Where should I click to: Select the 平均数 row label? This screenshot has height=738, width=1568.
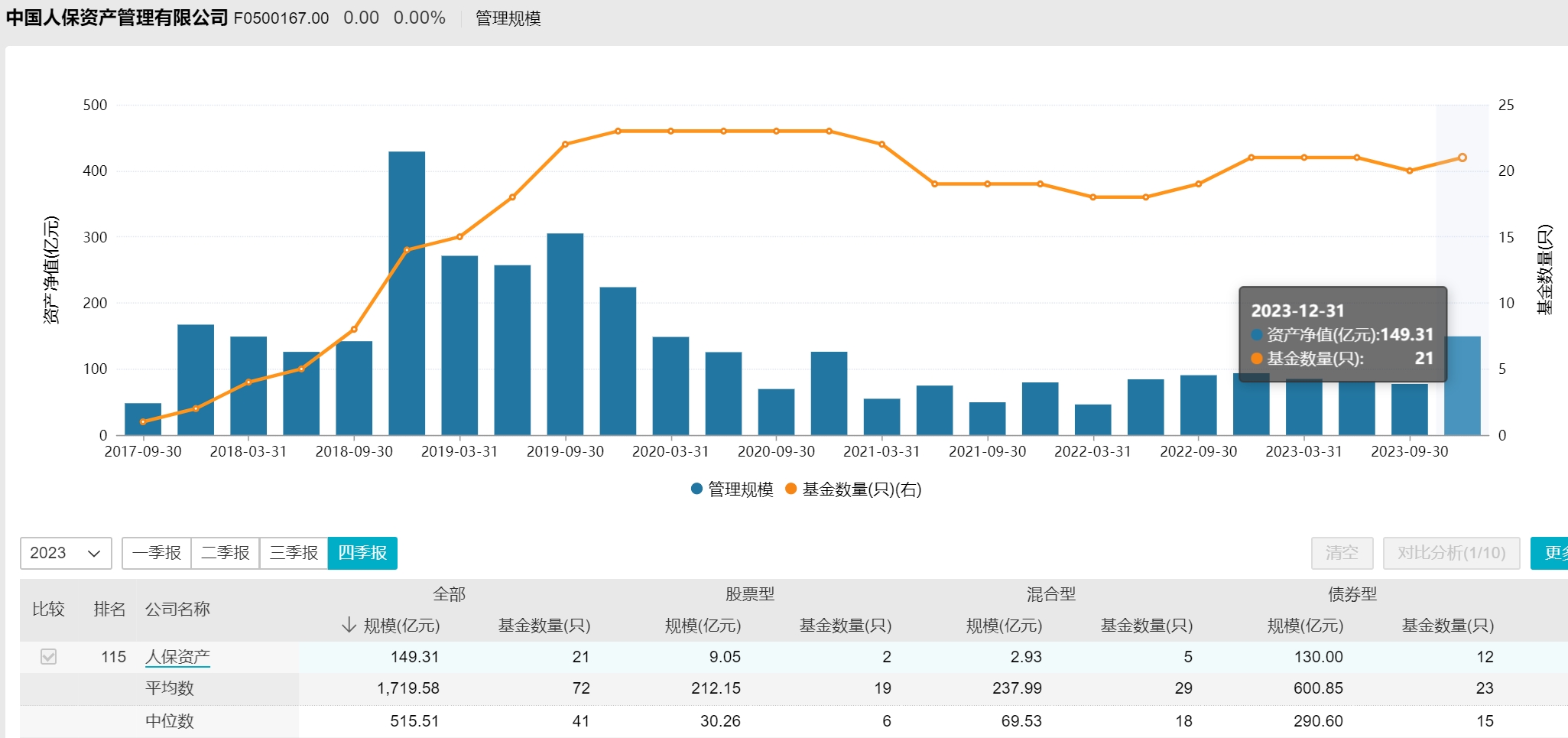tap(170, 688)
